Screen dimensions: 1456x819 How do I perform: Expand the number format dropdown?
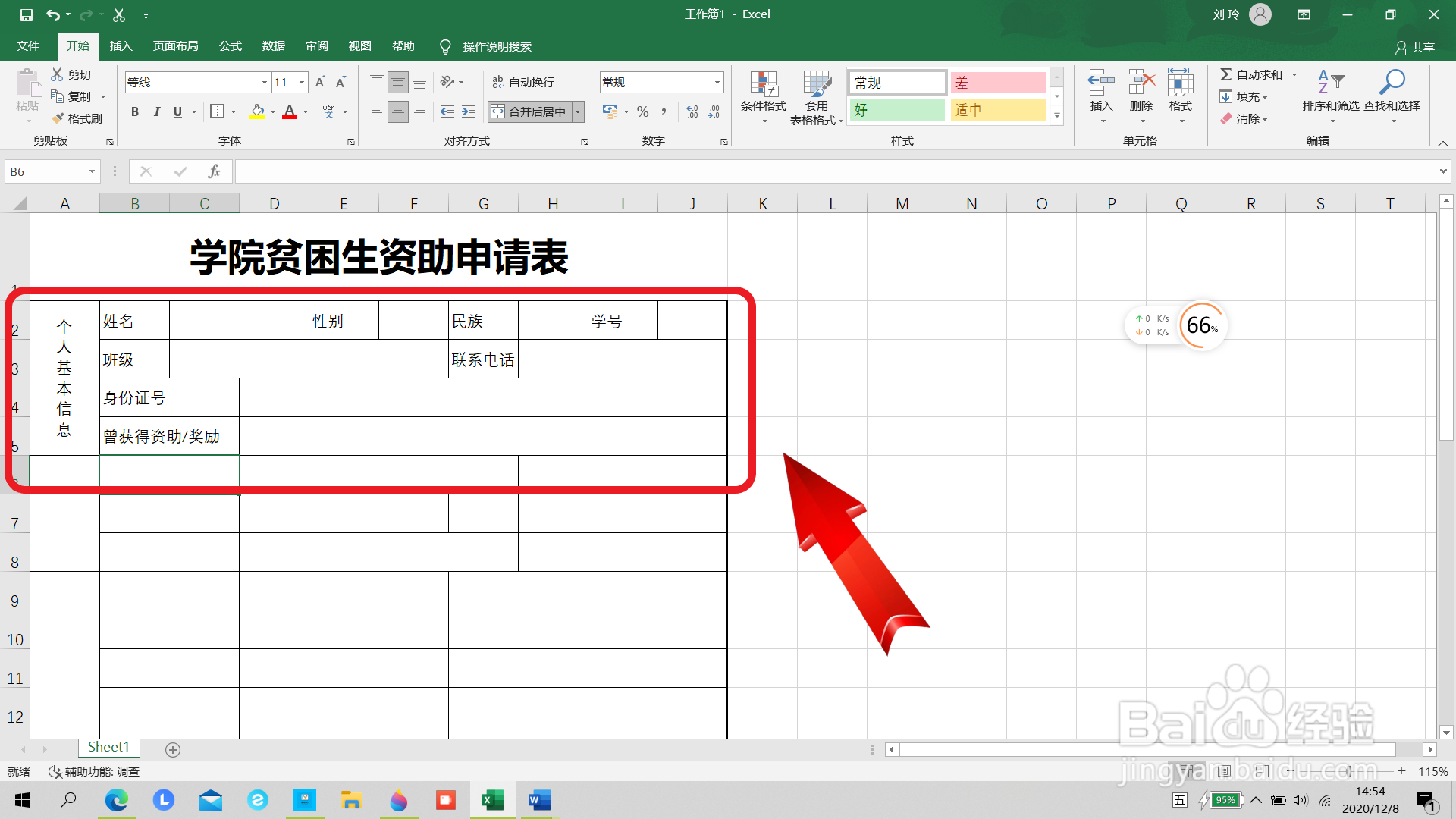coord(717,82)
